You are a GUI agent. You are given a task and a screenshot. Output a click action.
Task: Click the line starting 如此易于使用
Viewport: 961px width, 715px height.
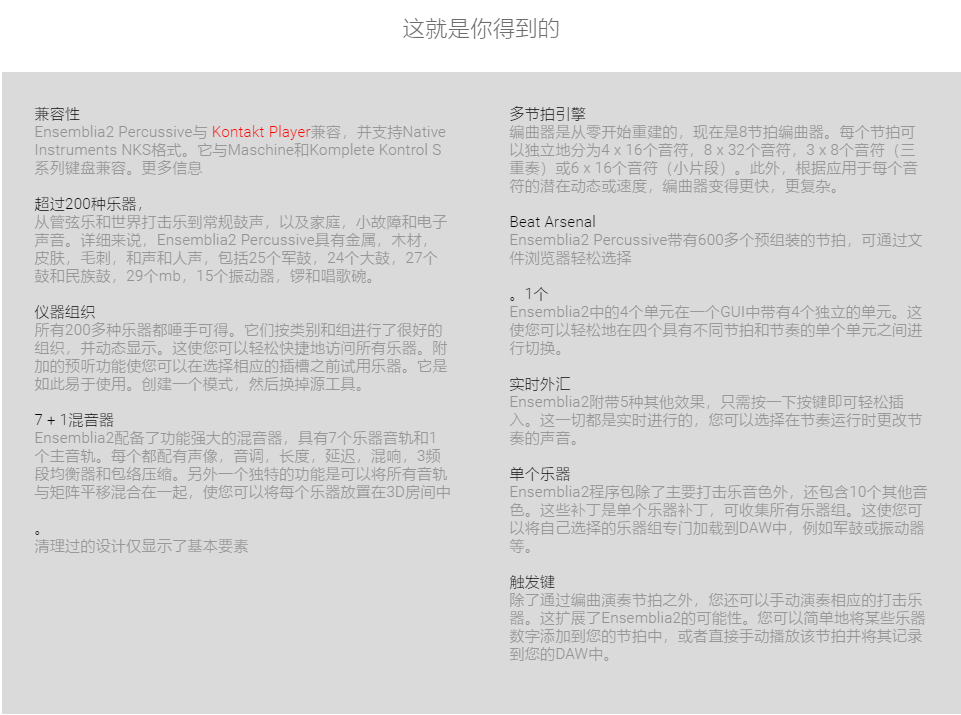[200, 384]
